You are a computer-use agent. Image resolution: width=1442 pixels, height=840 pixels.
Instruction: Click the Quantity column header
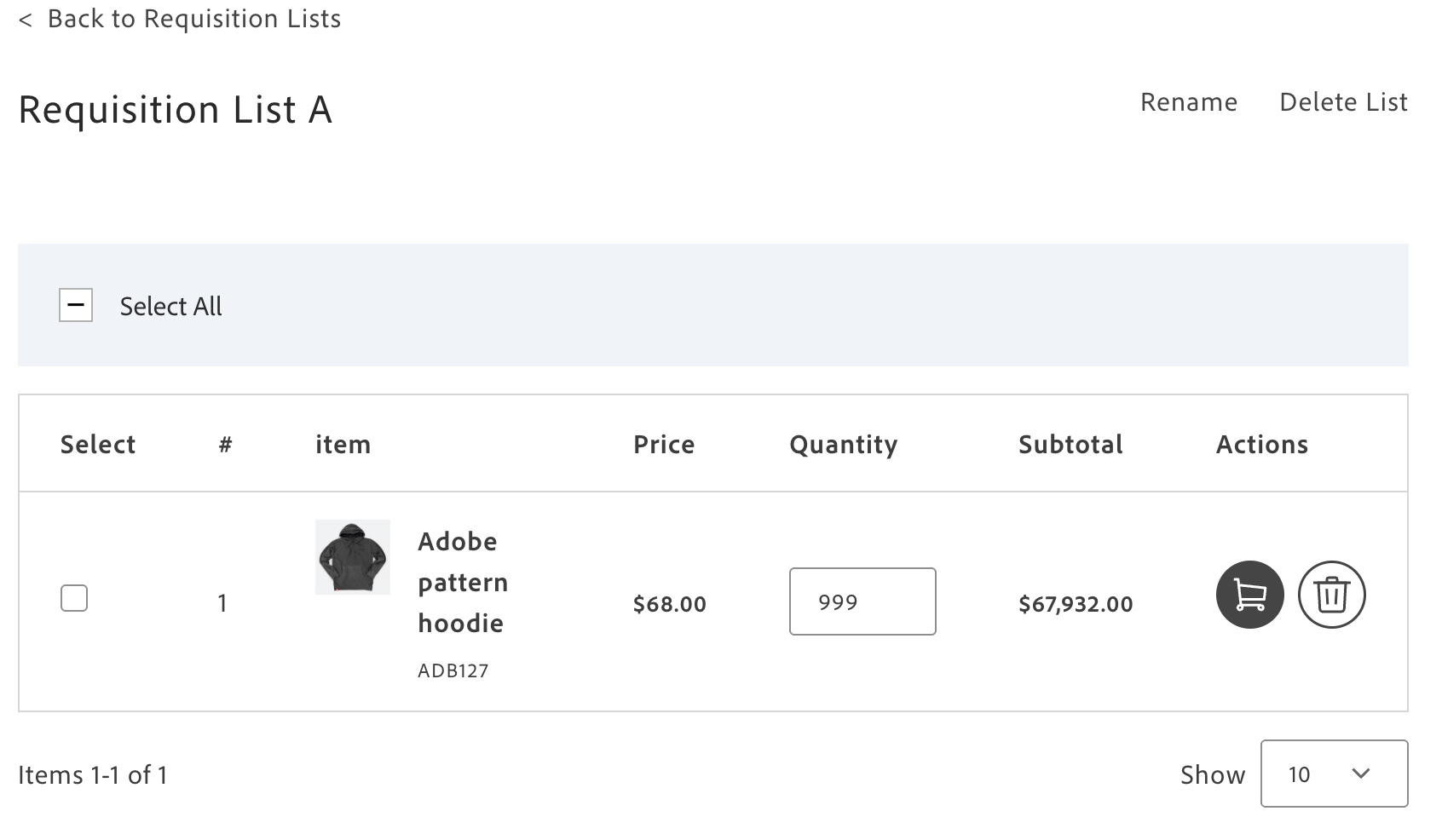[x=843, y=444]
